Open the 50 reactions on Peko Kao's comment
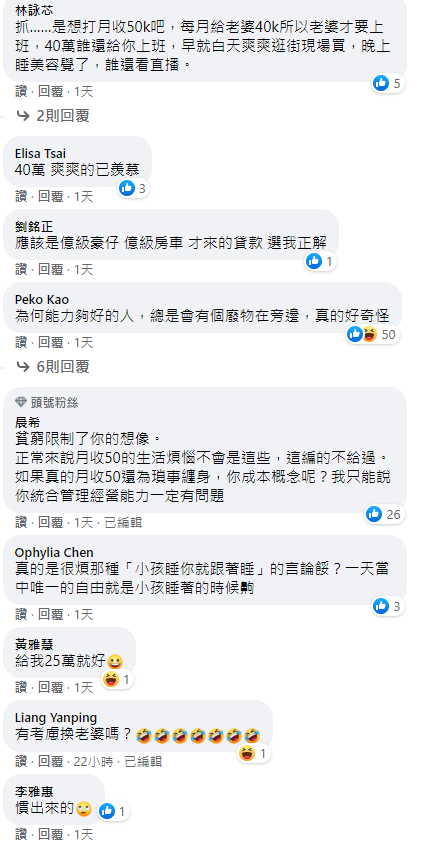This screenshot has height=845, width=446. [x=372, y=335]
